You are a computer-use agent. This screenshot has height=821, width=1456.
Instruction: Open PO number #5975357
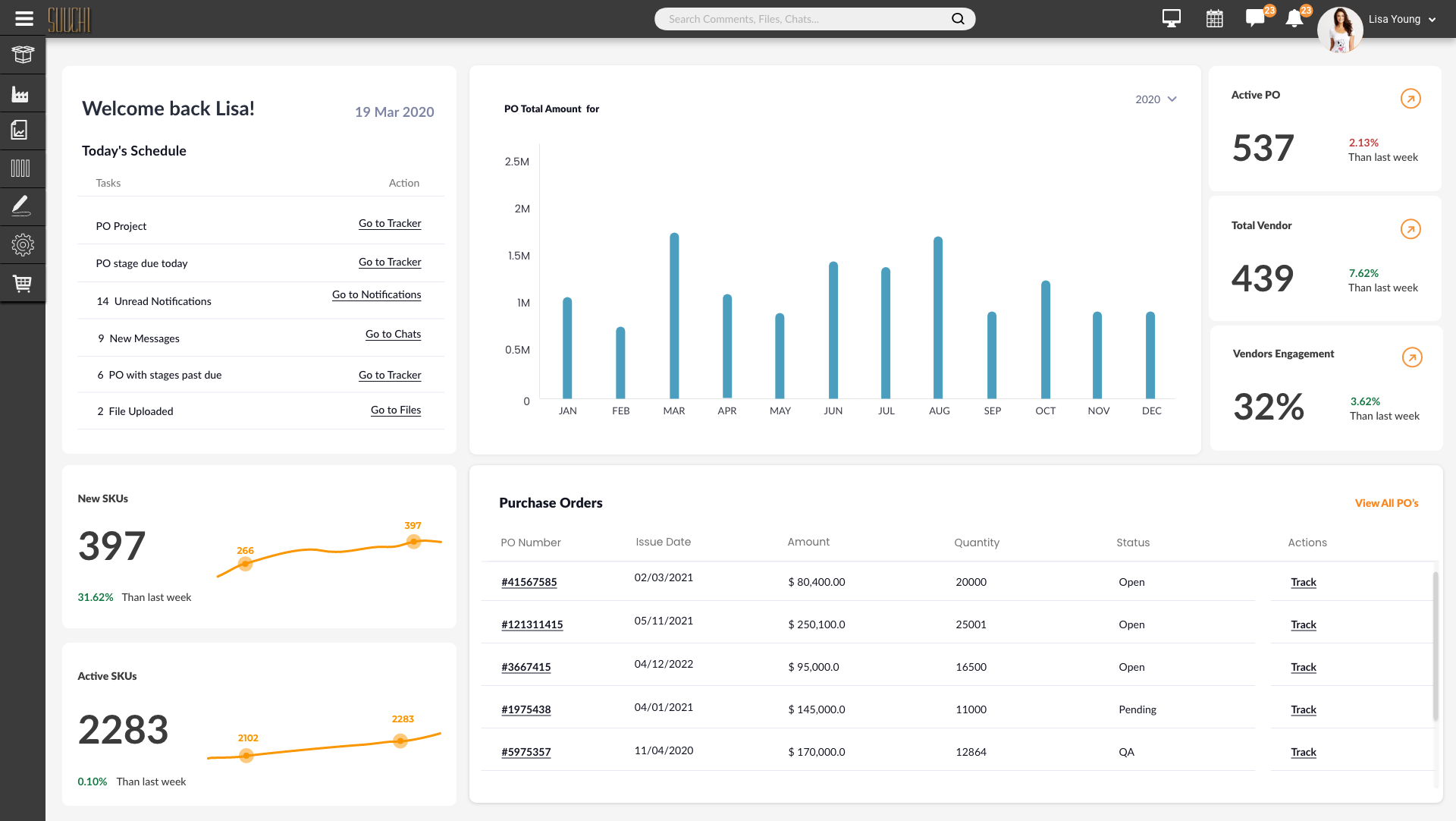pos(526,752)
